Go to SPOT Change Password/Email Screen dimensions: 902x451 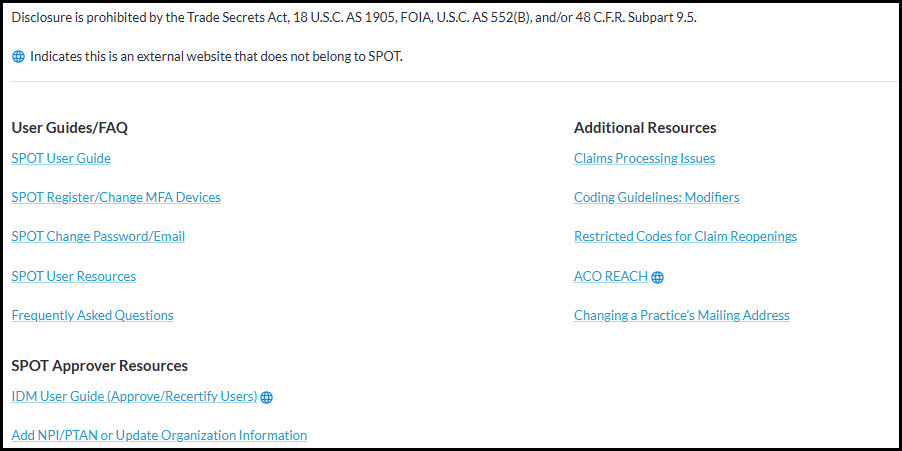(98, 237)
